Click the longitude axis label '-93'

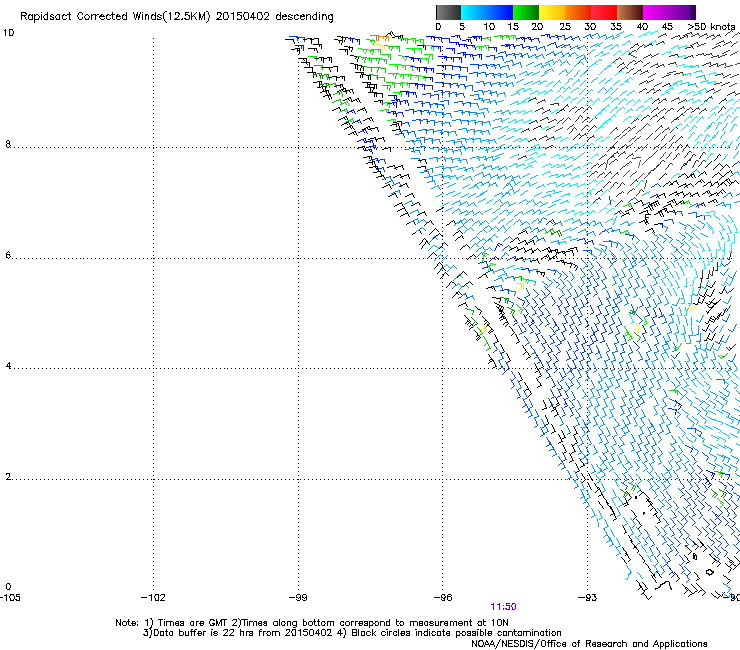click(x=588, y=598)
